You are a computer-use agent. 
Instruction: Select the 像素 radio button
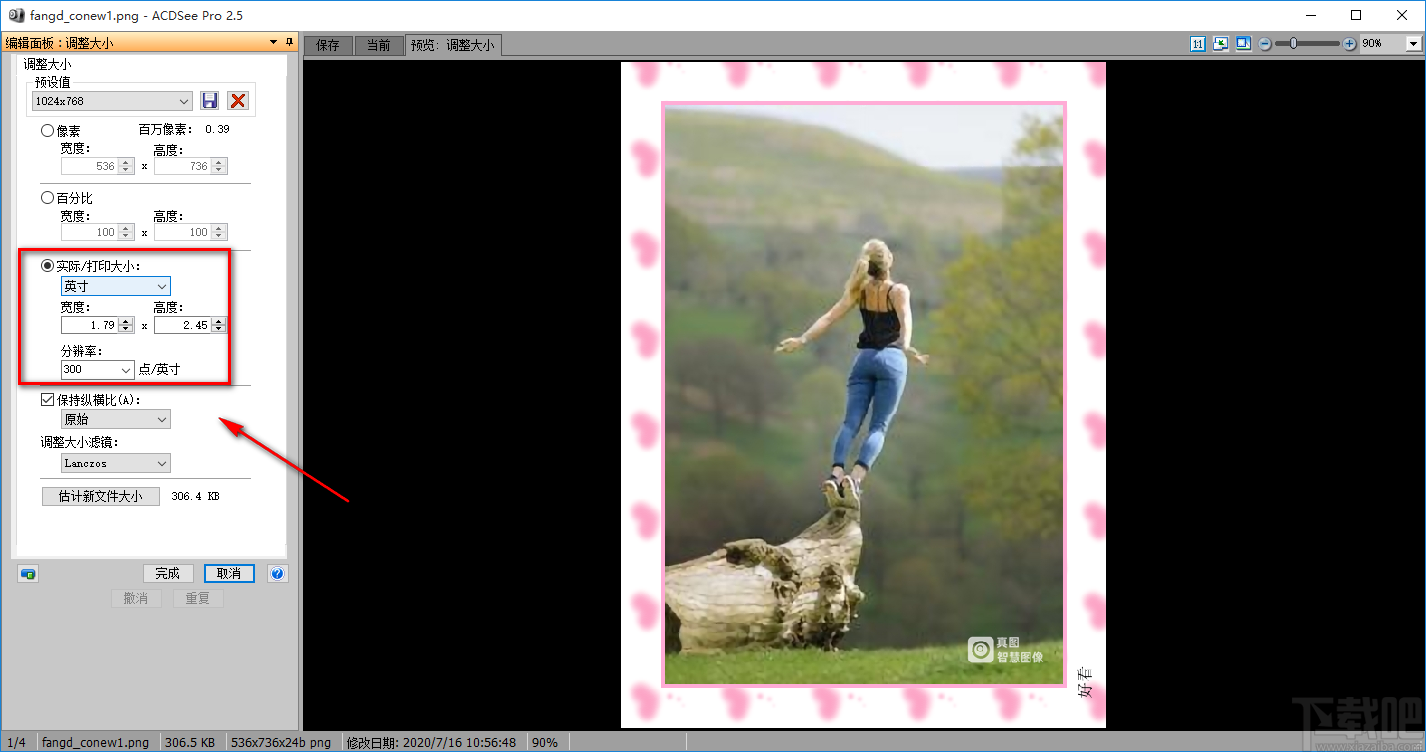[47, 130]
